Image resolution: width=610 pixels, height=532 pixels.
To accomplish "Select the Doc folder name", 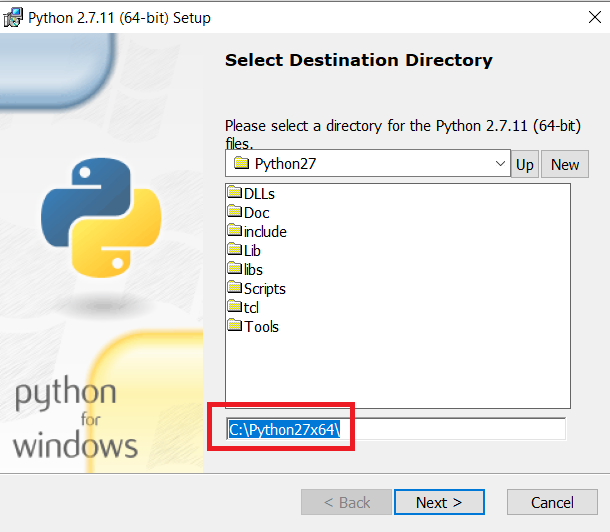I will pyautogui.click(x=256, y=213).
